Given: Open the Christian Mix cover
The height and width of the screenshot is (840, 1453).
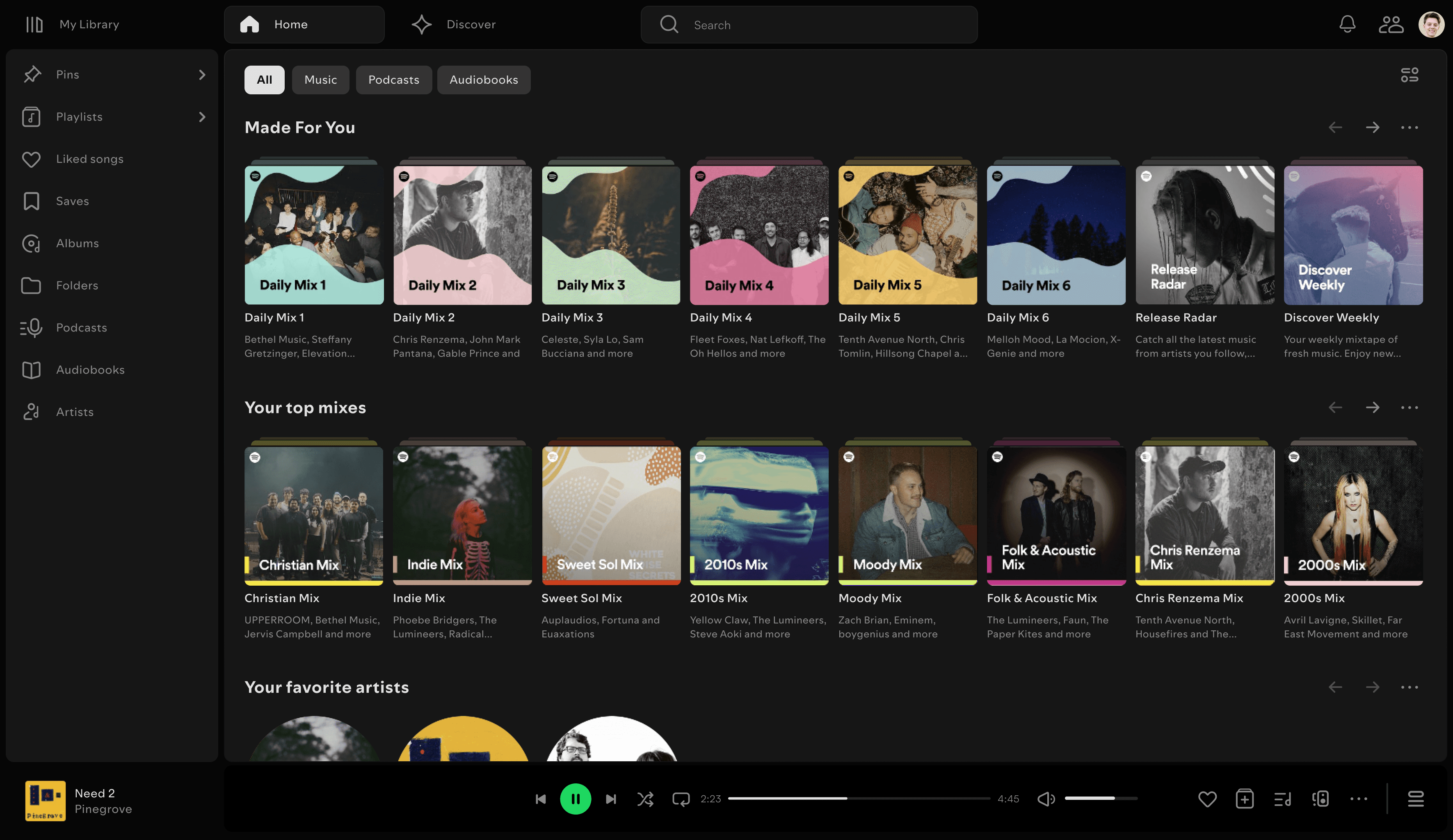Looking at the screenshot, I should (314, 516).
